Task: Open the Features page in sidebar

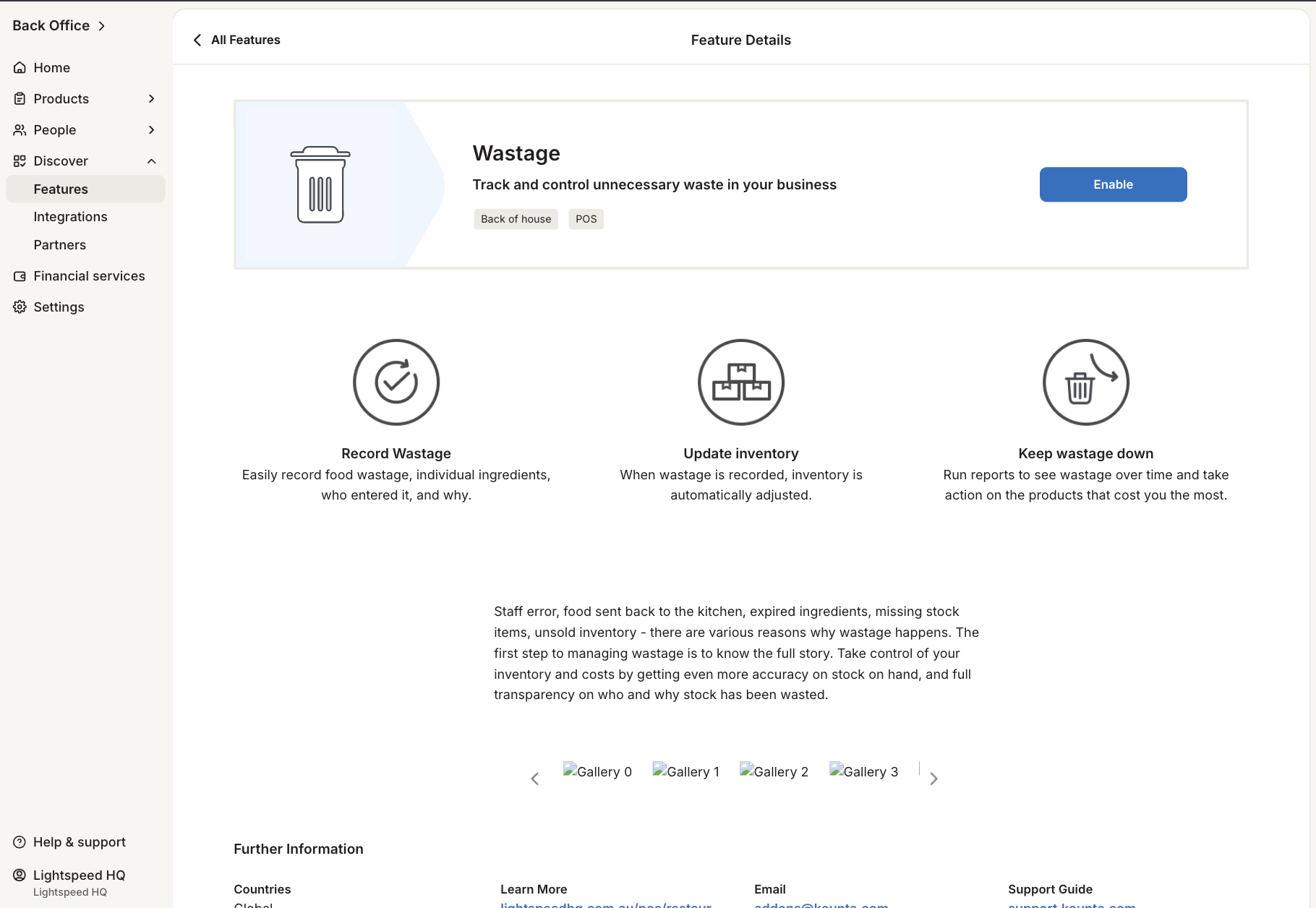Action: [85, 189]
